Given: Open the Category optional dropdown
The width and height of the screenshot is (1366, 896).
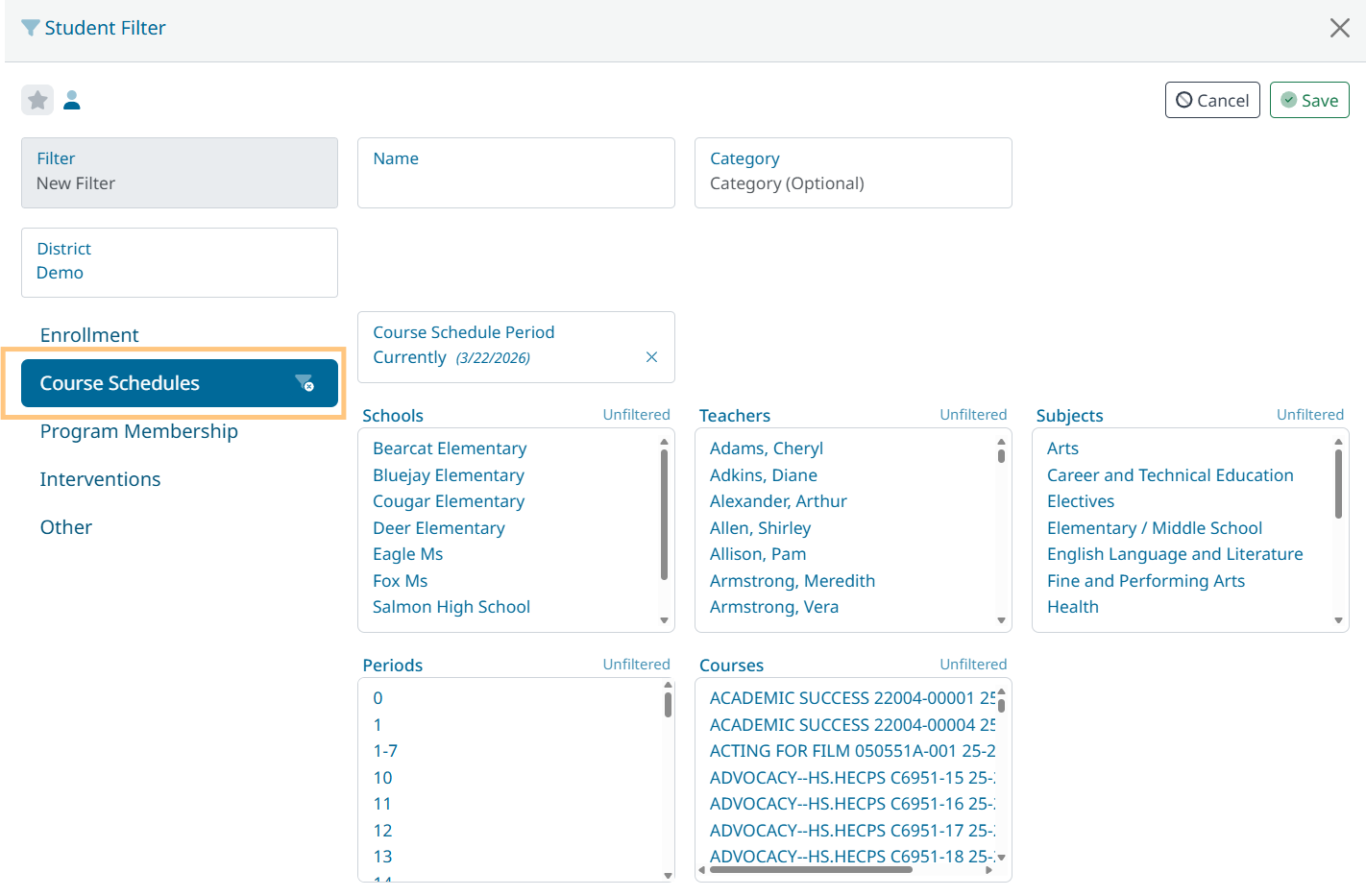Looking at the screenshot, I should click(852, 173).
